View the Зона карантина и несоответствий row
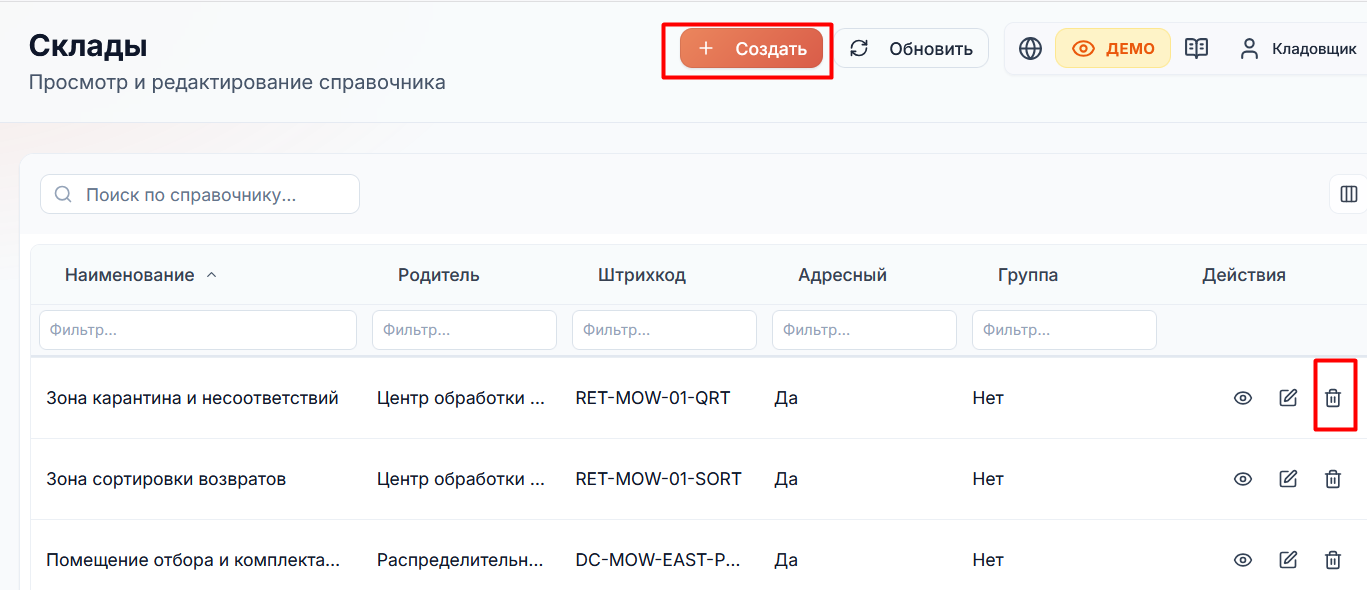The image size is (1367, 590). pos(1243,398)
